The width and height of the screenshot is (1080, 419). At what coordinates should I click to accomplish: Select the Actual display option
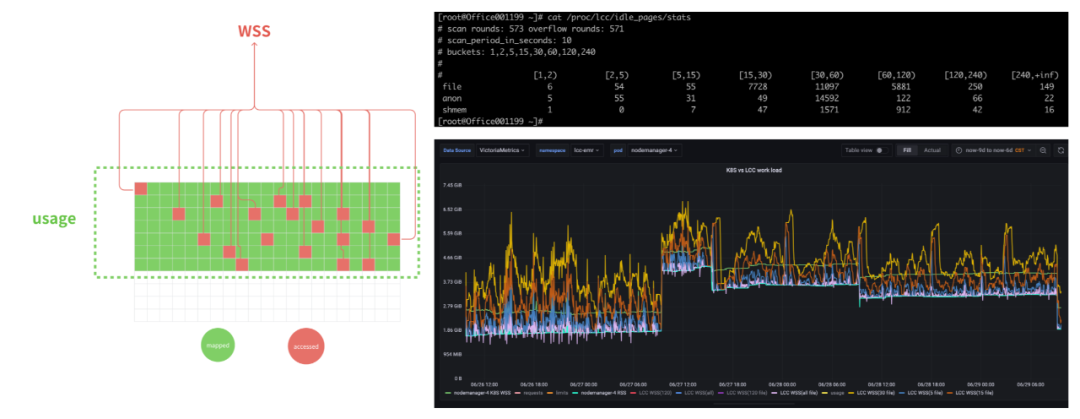[932, 150]
